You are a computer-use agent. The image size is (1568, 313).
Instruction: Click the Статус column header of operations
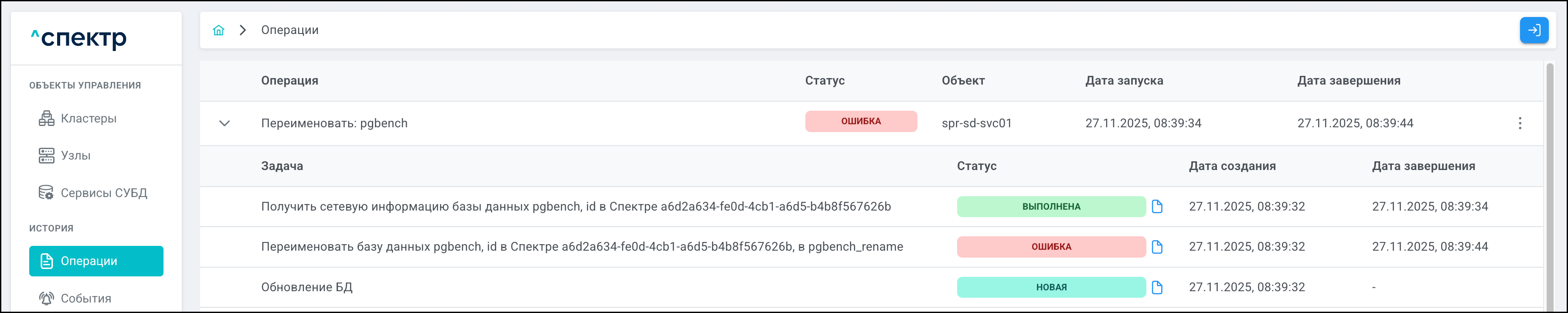(x=825, y=81)
